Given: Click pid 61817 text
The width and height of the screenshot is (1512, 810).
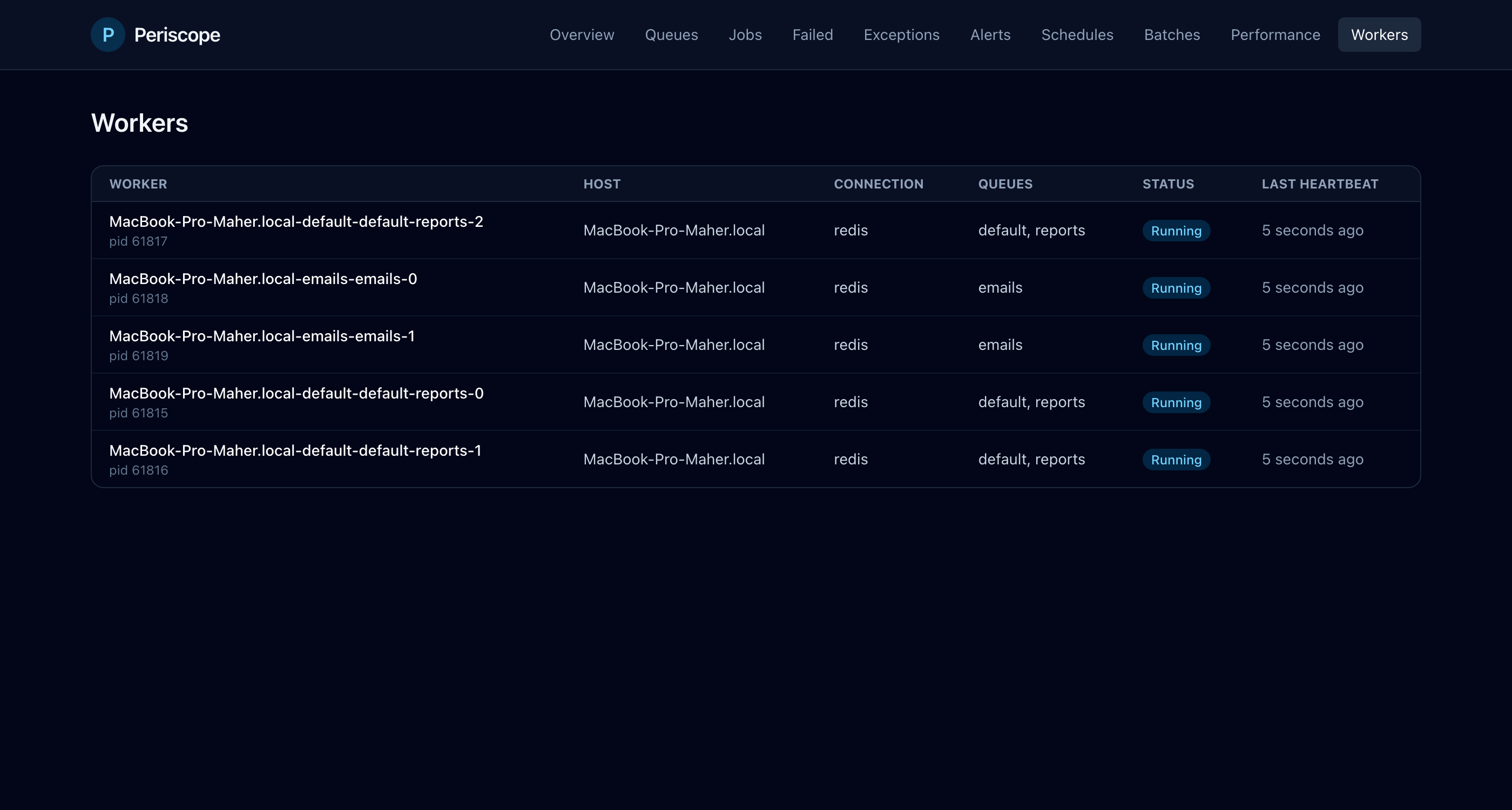Looking at the screenshot, I should point(139,241).
